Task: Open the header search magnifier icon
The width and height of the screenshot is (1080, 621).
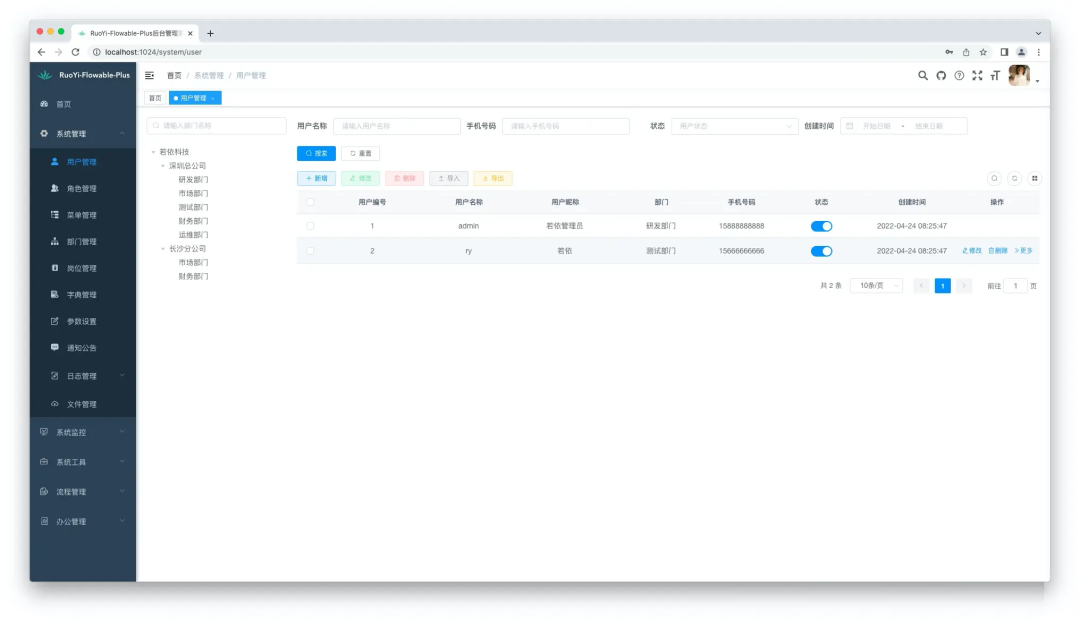Action: 923,76
